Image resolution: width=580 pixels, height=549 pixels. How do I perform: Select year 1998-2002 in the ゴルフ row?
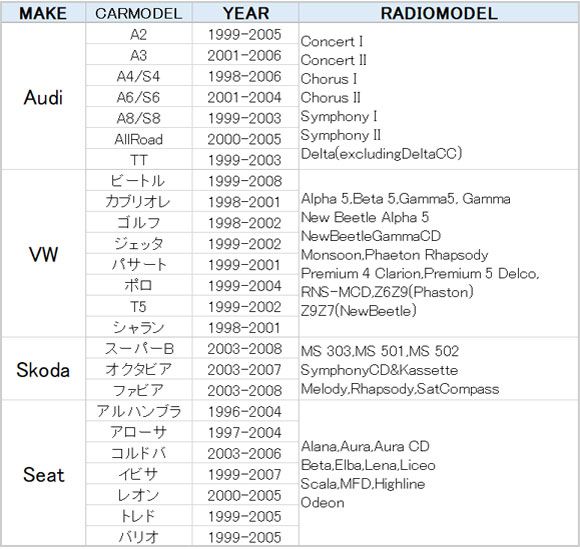246,223
